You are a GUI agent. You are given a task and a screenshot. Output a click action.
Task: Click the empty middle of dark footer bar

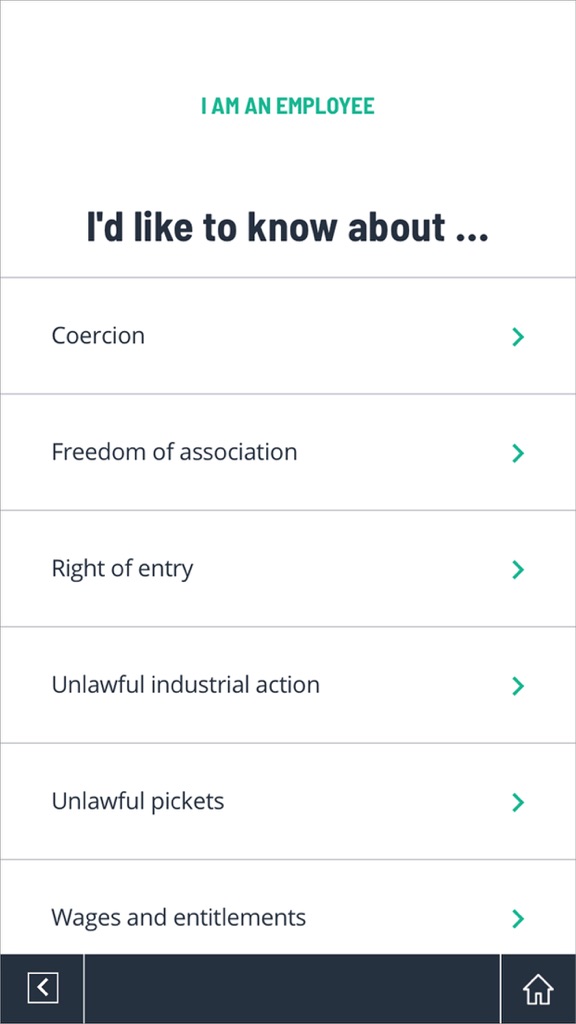click(292, 989)
